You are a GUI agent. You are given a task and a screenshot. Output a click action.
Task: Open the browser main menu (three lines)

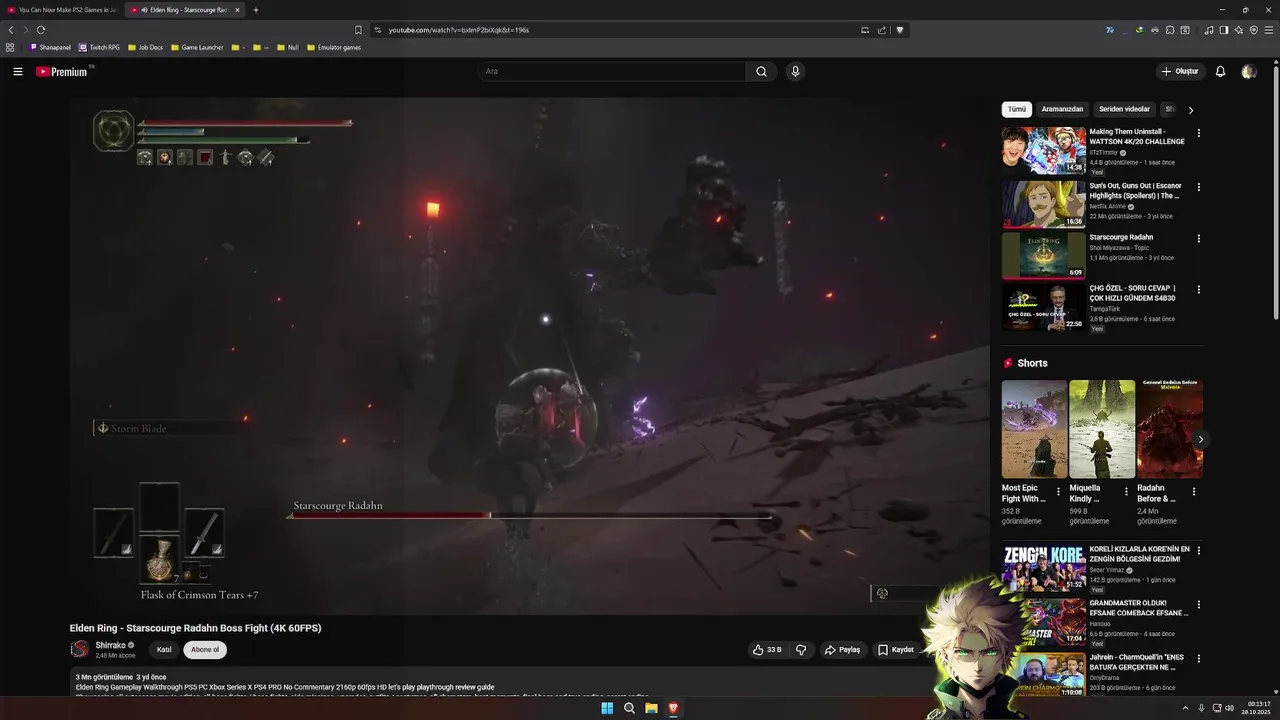click(1269, 30)
